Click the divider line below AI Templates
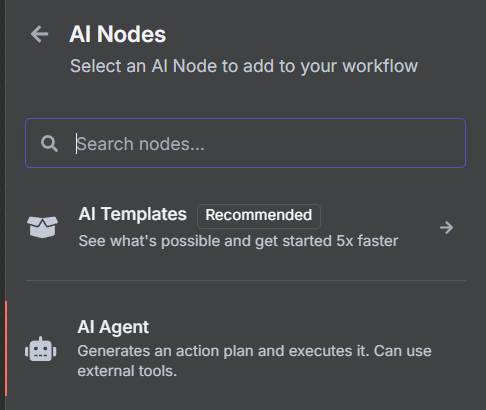This screenshot has width=486, height=410. click(x=246, y=281)
